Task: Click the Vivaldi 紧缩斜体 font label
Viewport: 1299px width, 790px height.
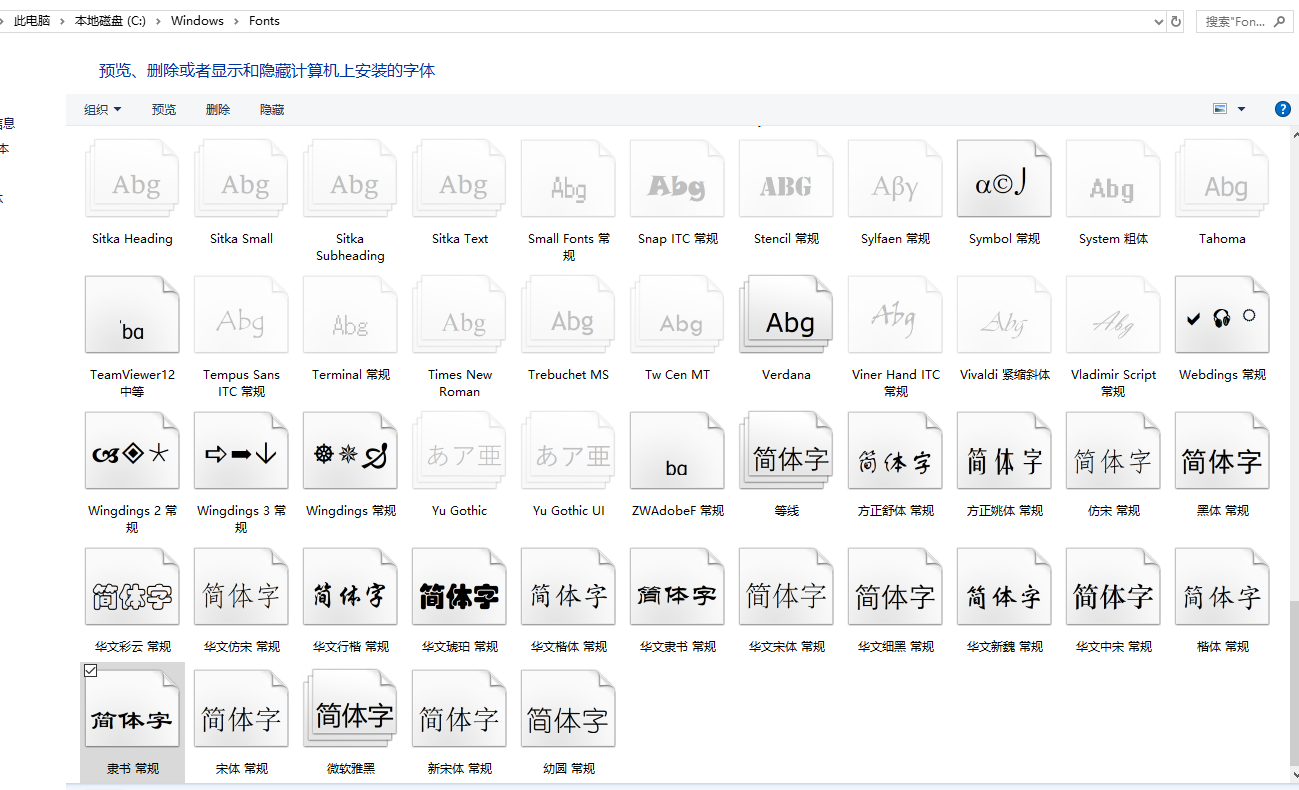Action: (1004, 375)
